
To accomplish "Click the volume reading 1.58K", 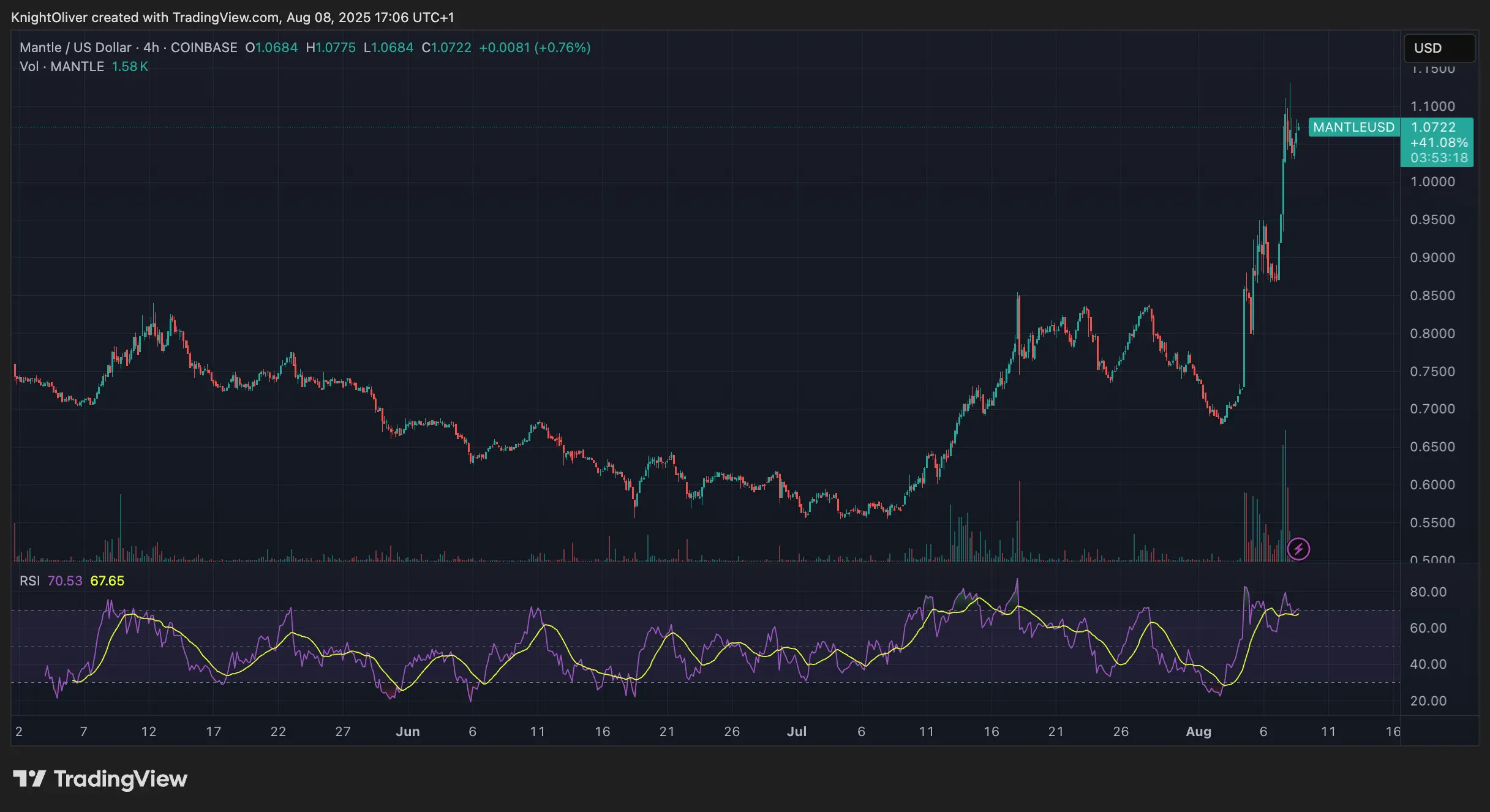I will click(x=130, y=67).
